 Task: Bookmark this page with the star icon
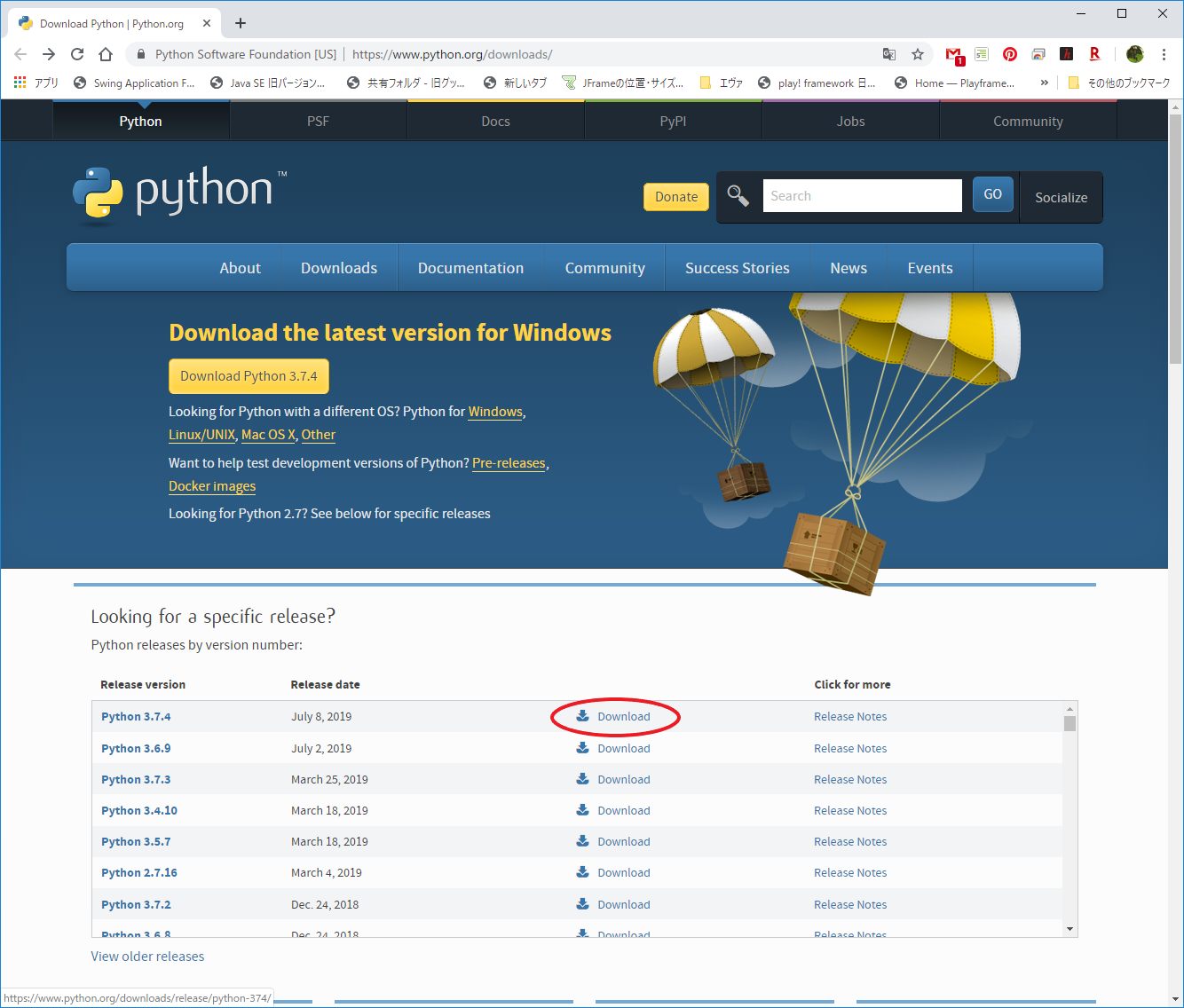pos(918,54)
